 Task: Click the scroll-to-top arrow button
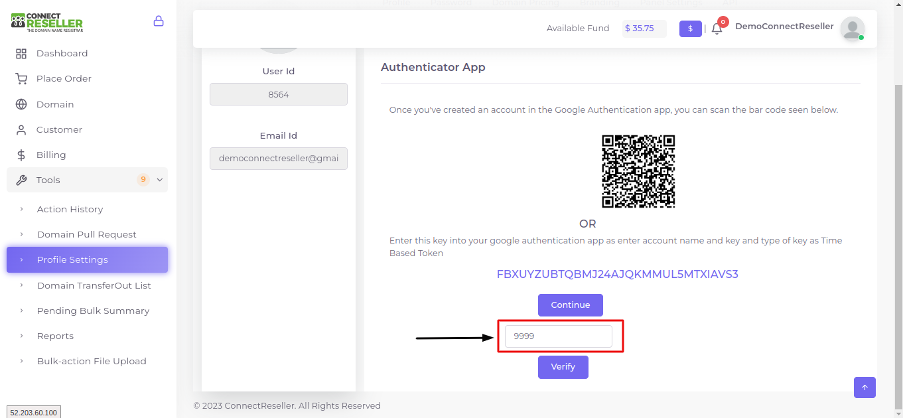tap(865, 387)
